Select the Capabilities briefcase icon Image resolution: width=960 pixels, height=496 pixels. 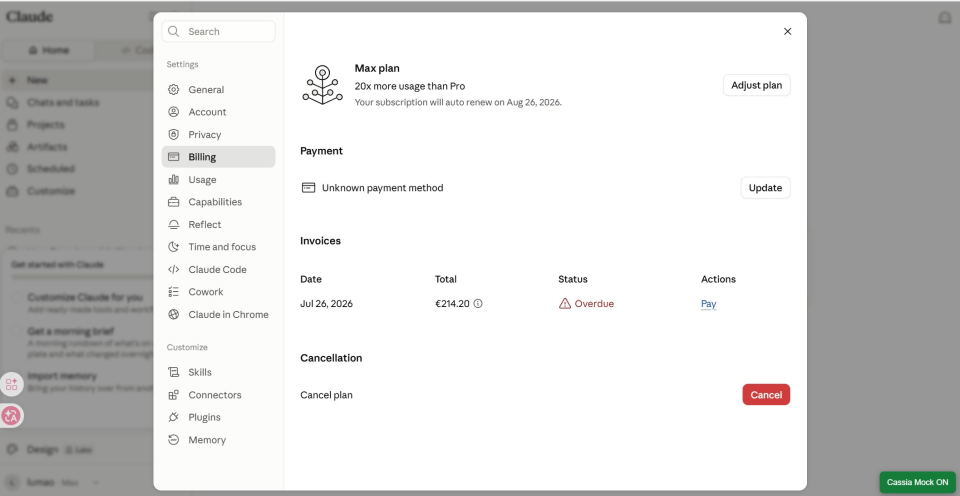click(174, 202)
